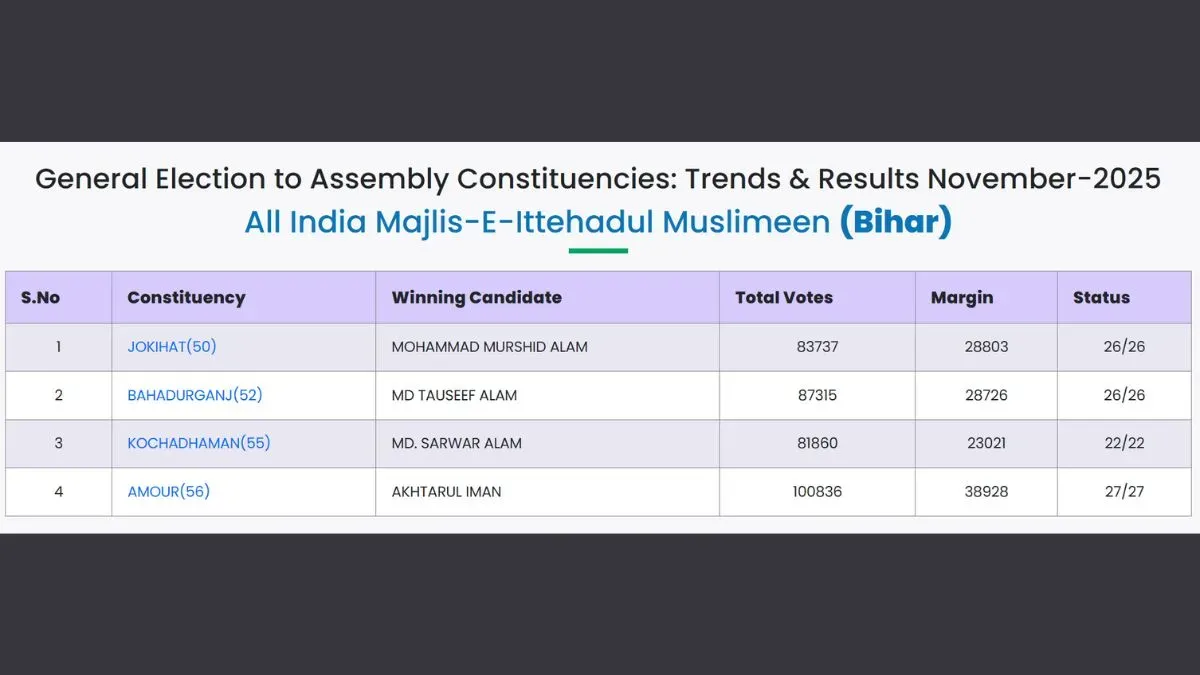Click the page title heading
1200x675 pixels.
[598, 179]
